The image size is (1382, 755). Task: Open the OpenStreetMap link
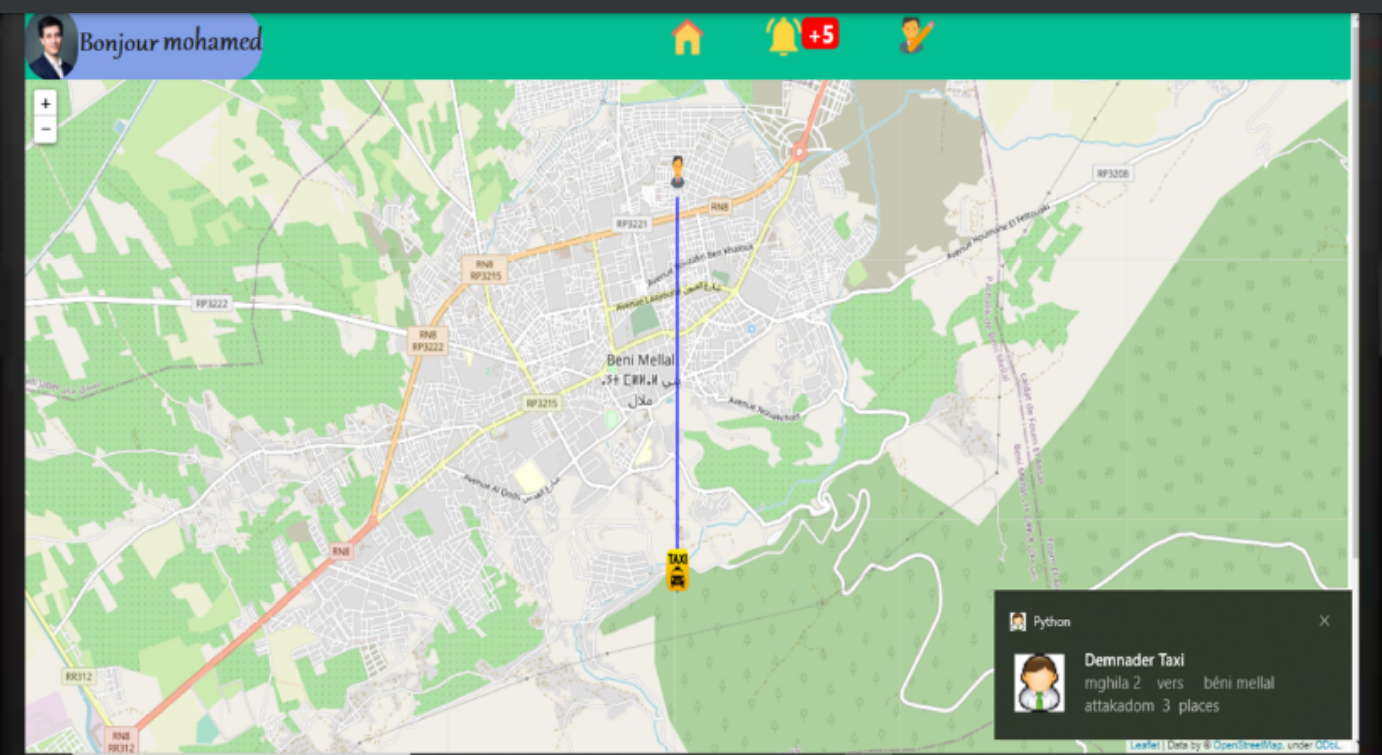click(x=1245, y=745)
